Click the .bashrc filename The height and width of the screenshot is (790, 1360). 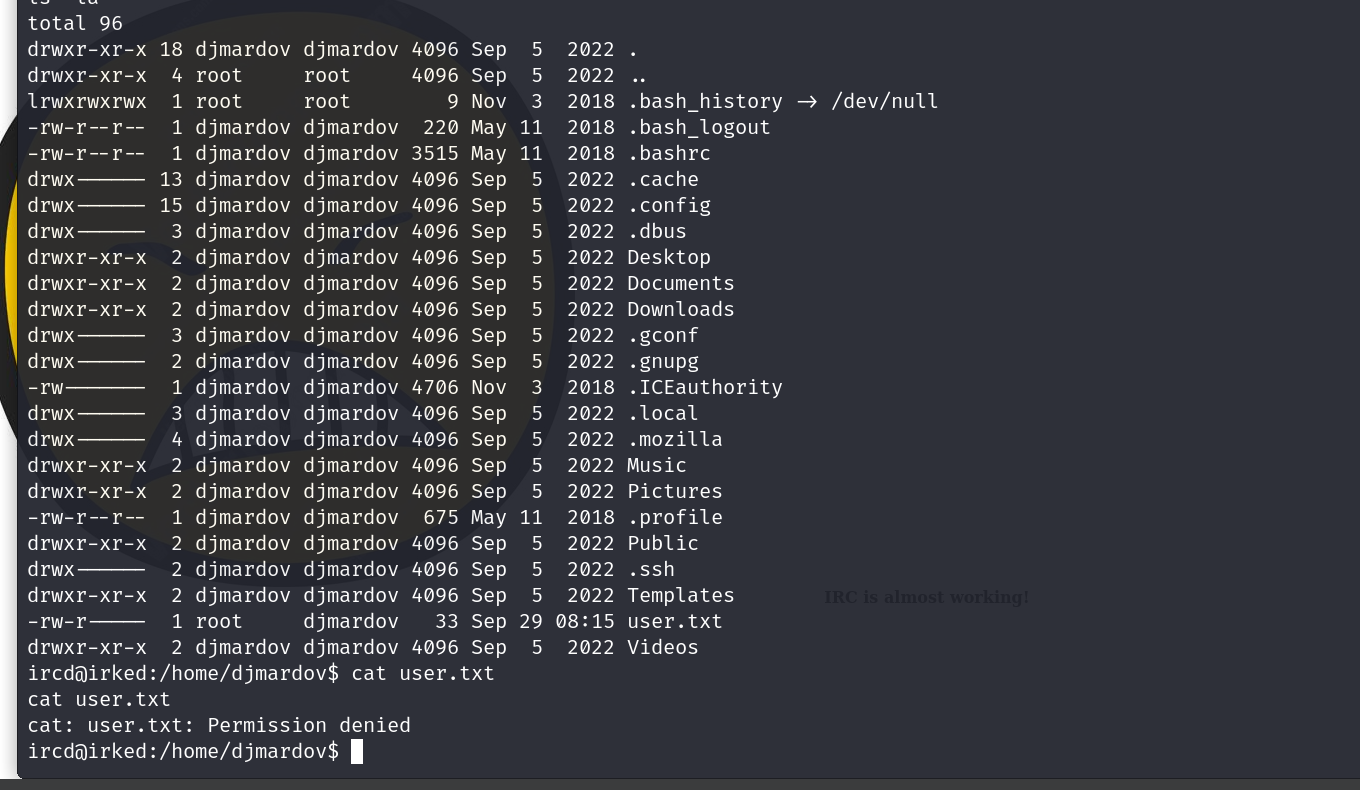(x=668, y=153)
